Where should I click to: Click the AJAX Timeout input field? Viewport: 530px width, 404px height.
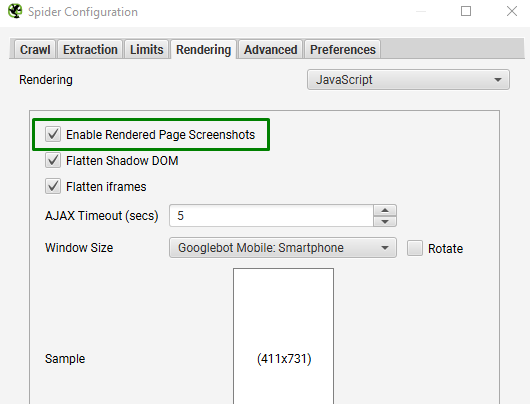coord(271,216)
